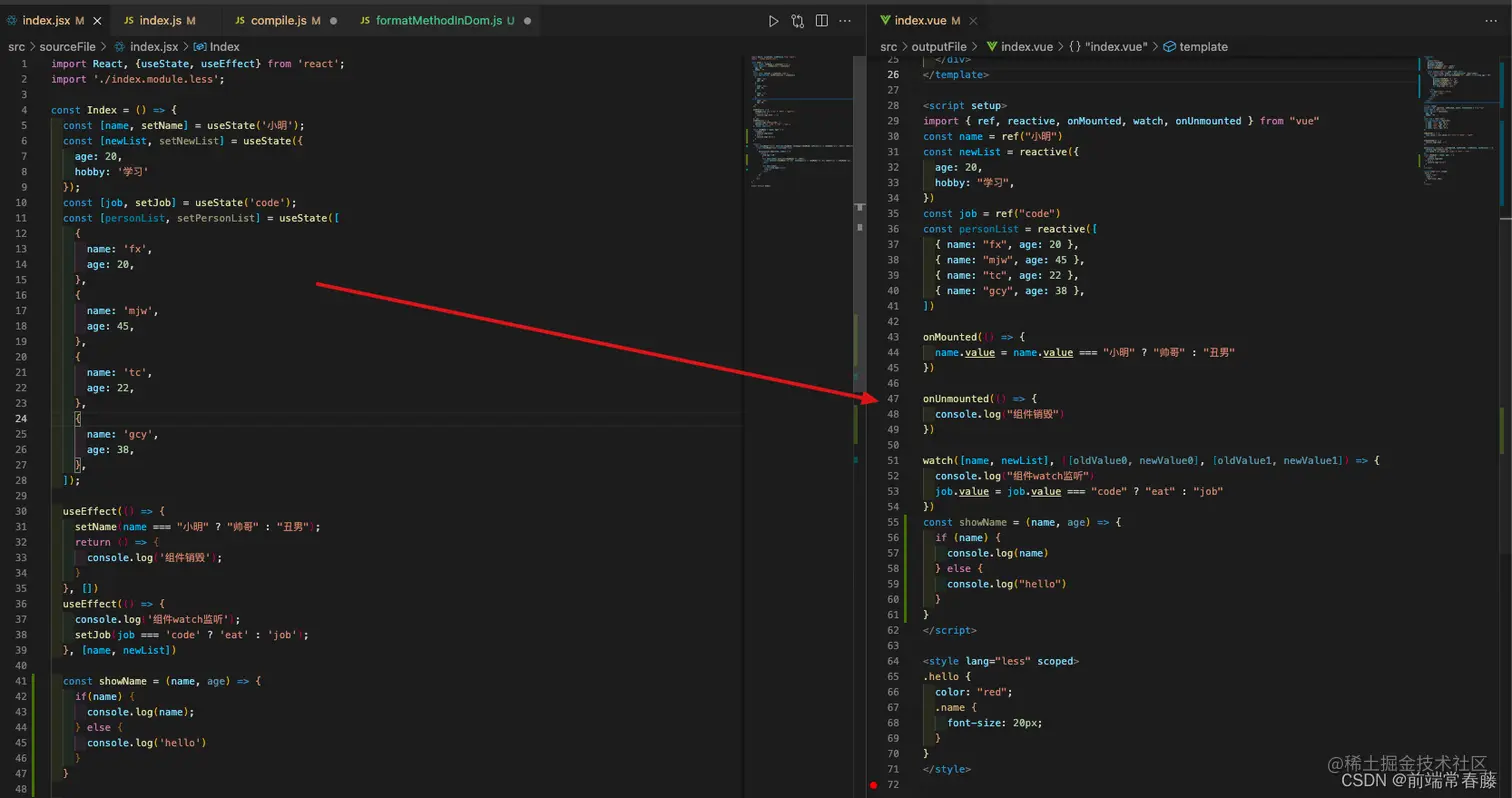Click the { name: "tc", age: 22 } line

[1010, 275]
